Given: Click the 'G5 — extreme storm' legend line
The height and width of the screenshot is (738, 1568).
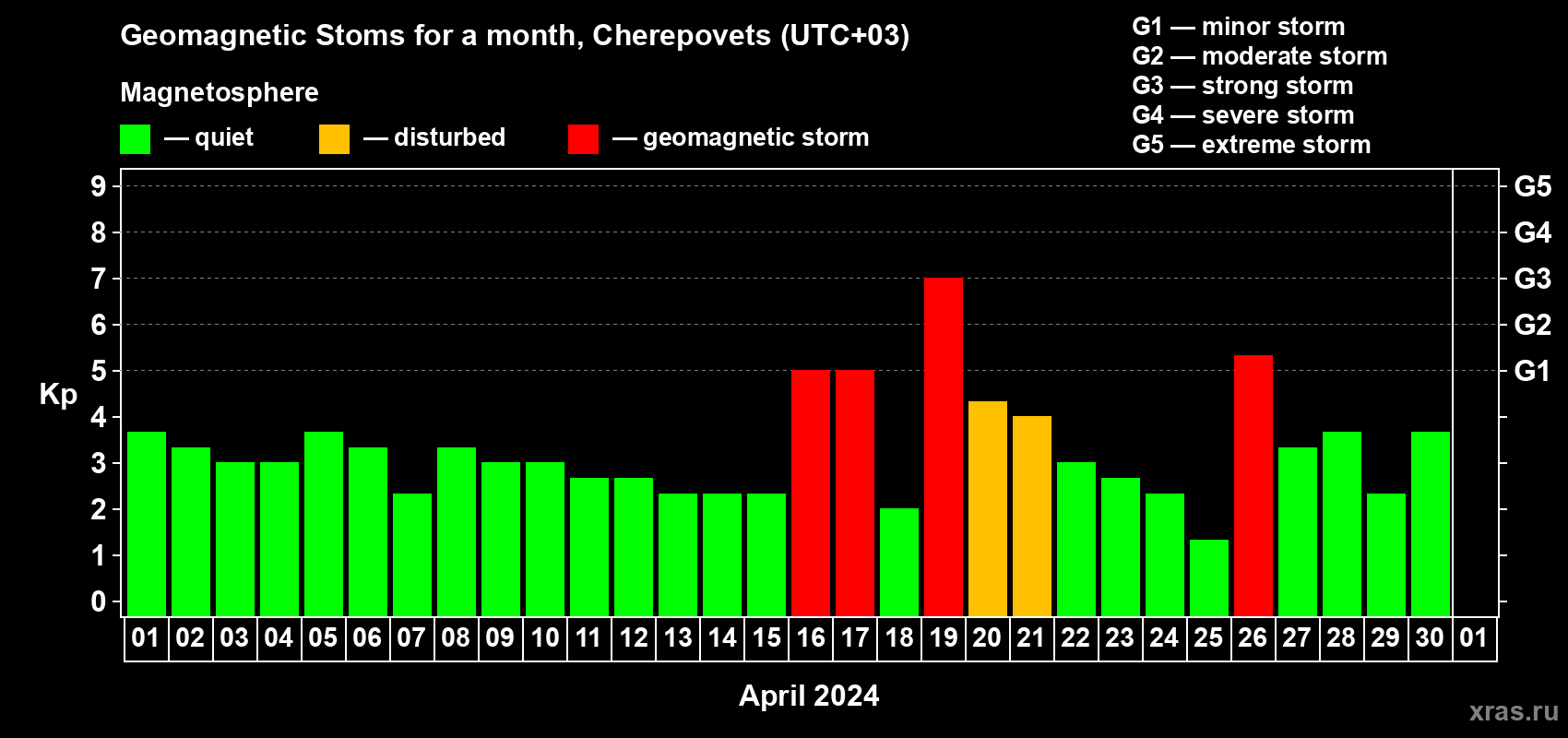Looking at the screenshot, I should [x=1252, y=145].
